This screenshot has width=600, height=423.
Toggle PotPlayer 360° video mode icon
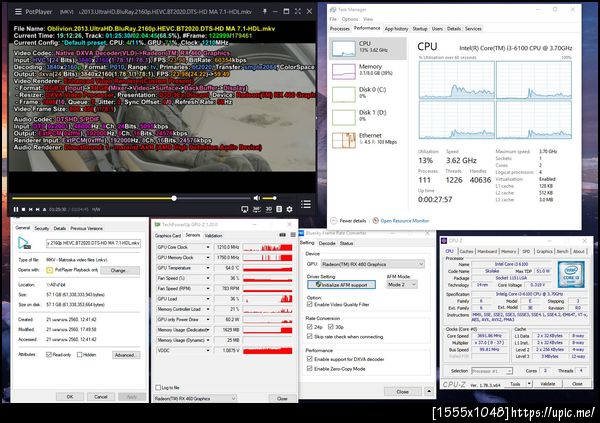coord(257,209)
